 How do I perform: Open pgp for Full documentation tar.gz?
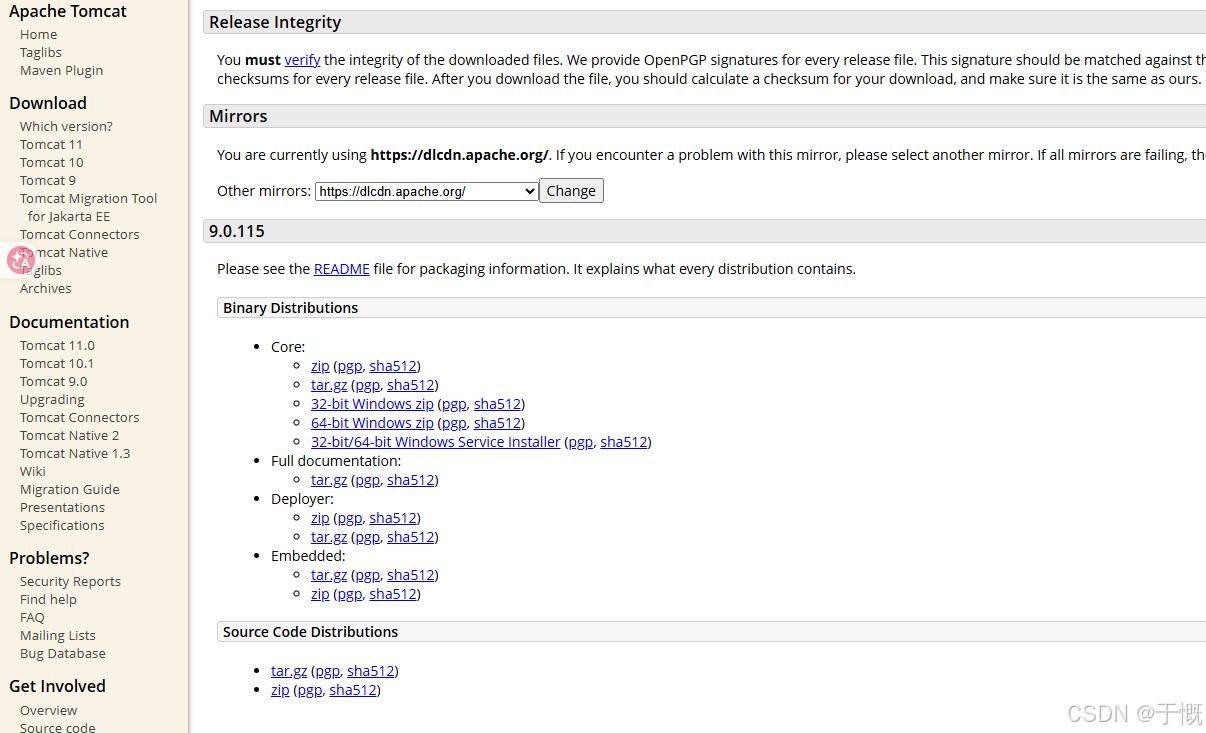click(368, 480)
